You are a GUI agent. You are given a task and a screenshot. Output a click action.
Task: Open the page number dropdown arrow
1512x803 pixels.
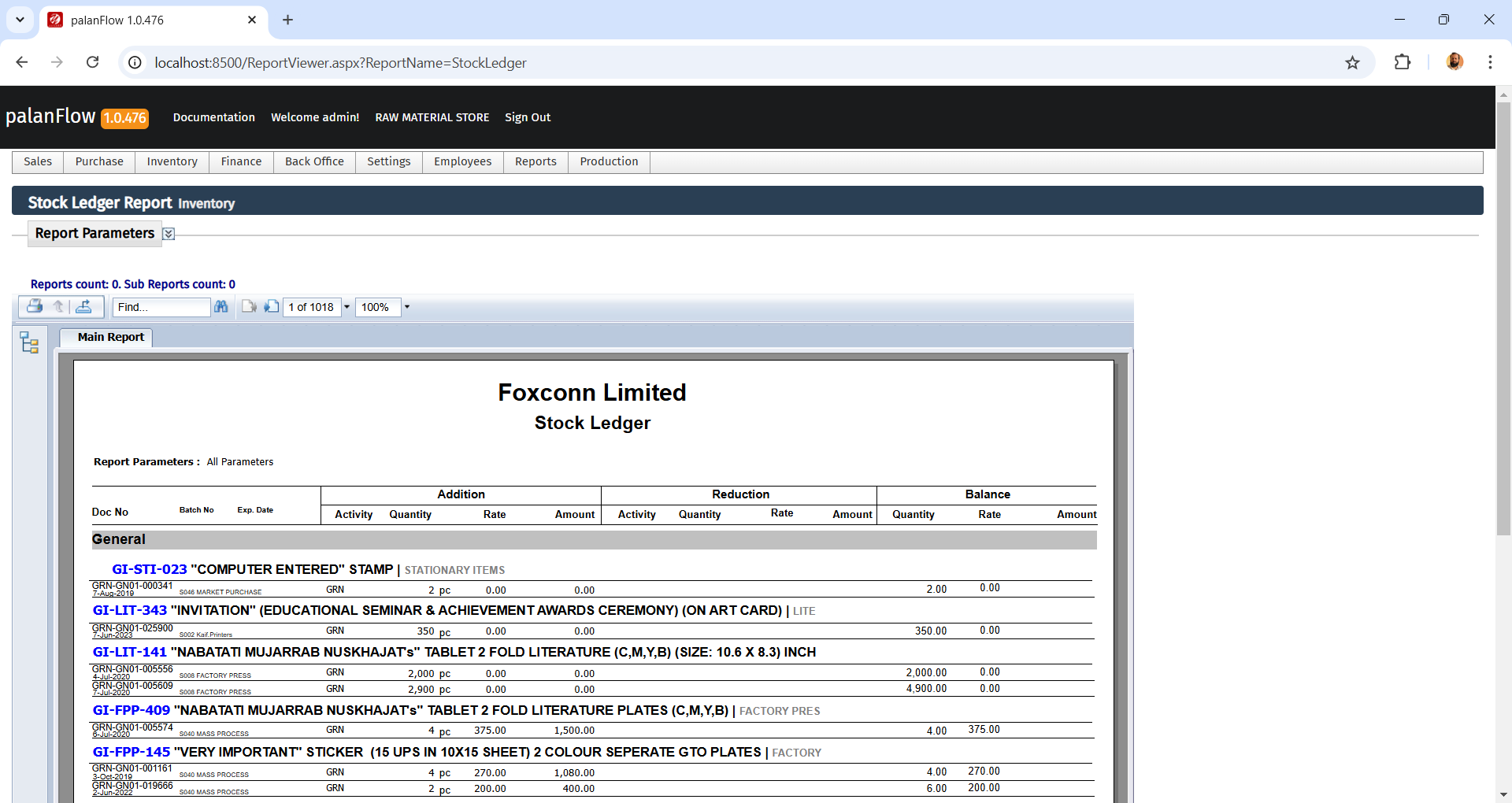coord(346,307)
